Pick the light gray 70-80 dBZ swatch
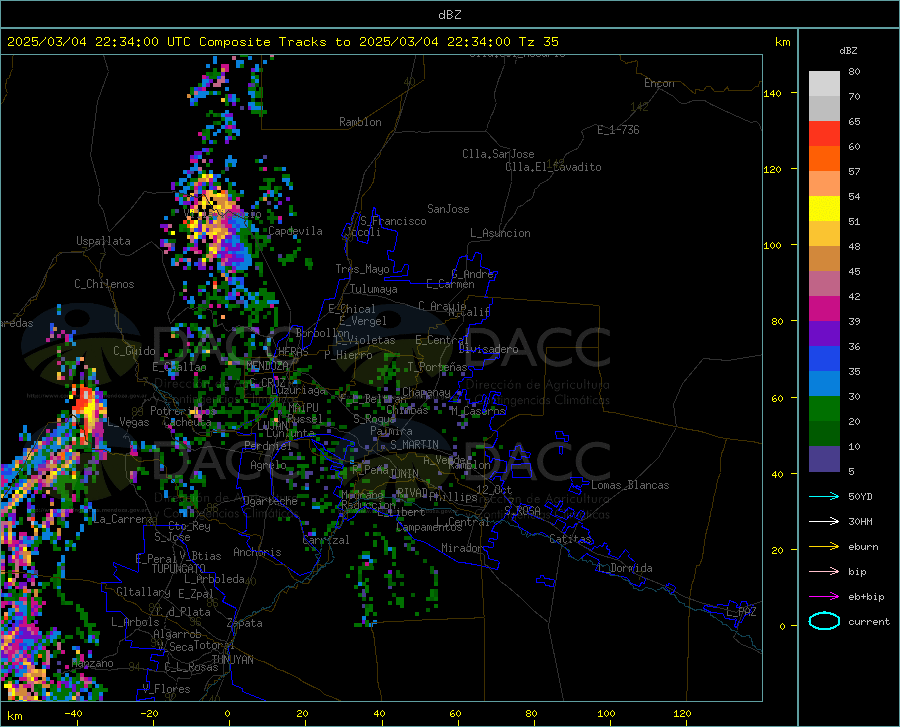The width and height of the screenshot is (900, 727). point(824,84)
